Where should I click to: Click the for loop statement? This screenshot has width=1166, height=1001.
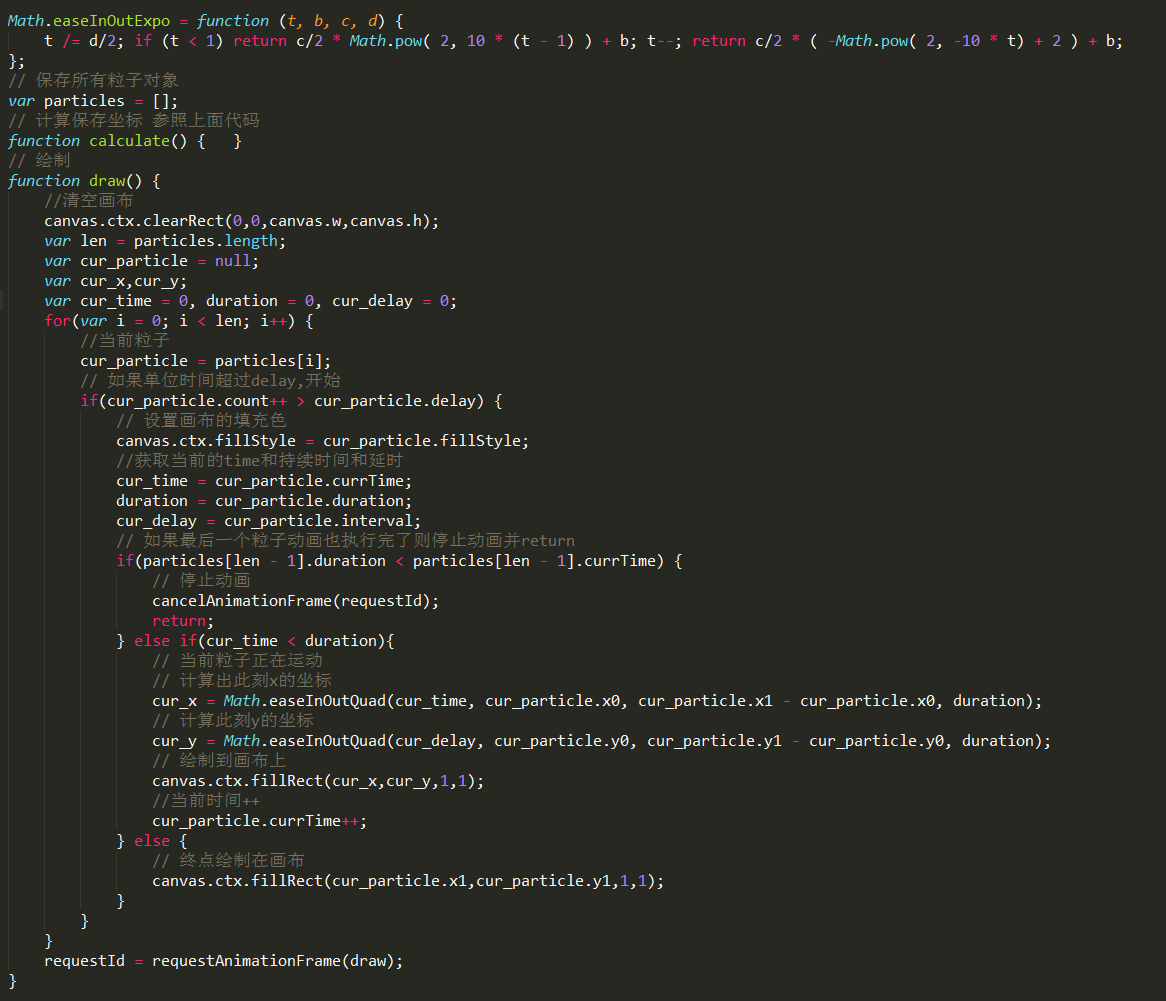point(180,321)
